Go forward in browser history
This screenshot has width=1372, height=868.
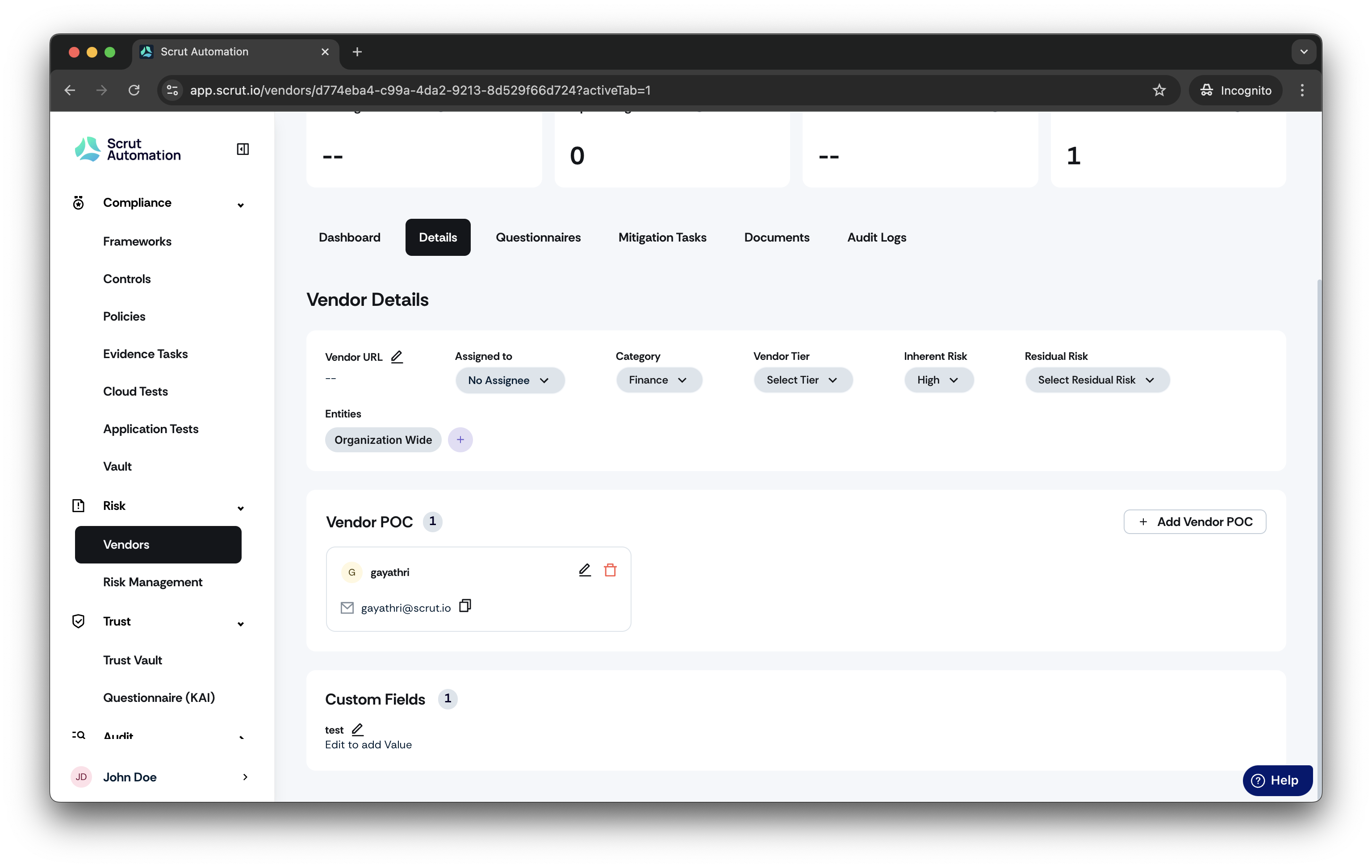pyautogui.click(x=101, y=90)
